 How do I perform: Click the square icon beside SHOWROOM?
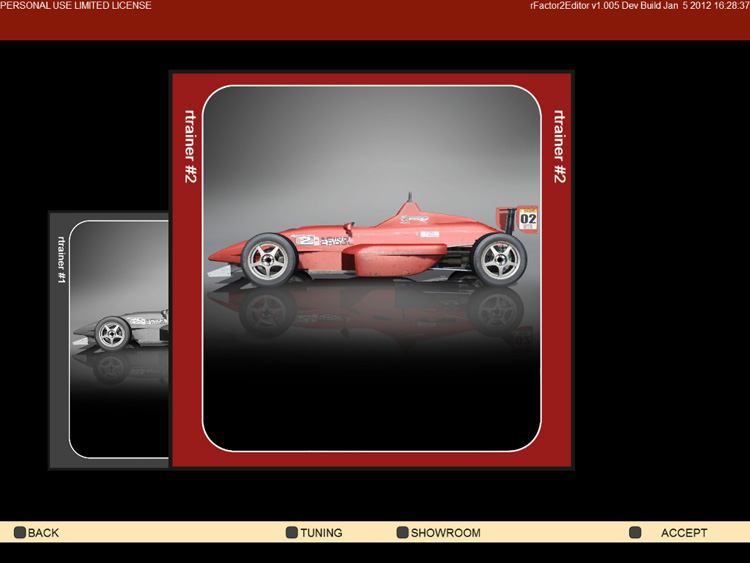(402, 533)
